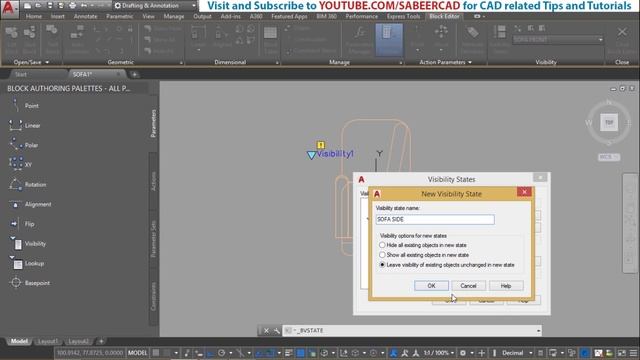640x360 pixels.
Task: Click the Authoring Palettes highlighted ribbon button
Action: [x=389, y=40]
